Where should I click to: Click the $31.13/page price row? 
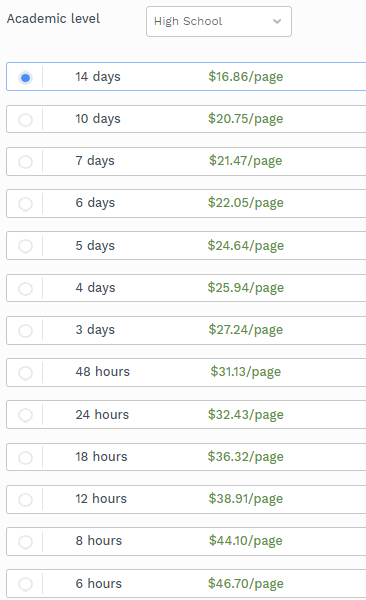[x=186, y=373]
